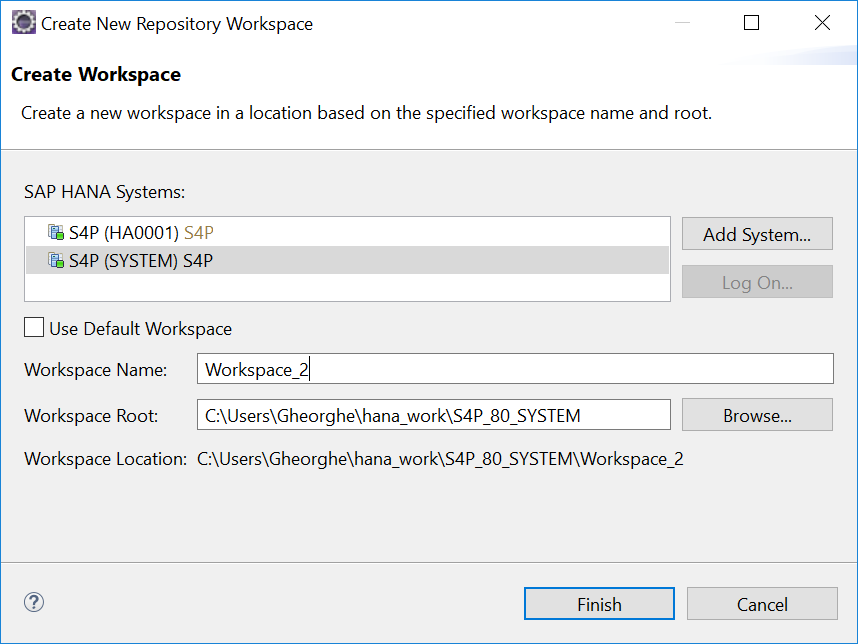Confirm workspace creation with Finish

pos(599,604)
